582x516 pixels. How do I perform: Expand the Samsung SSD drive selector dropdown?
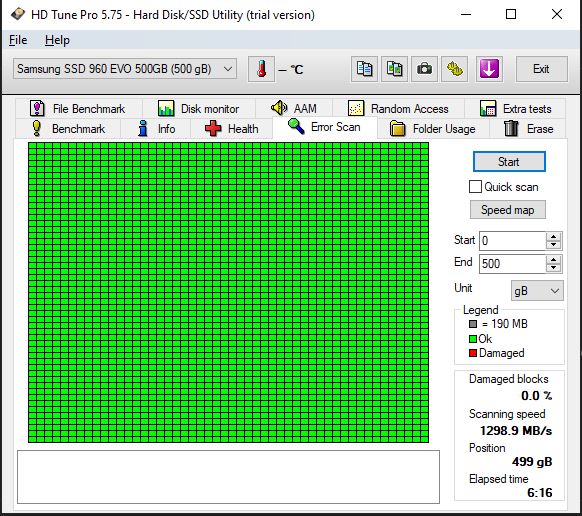pyautogui.click(x=125, y=69)
